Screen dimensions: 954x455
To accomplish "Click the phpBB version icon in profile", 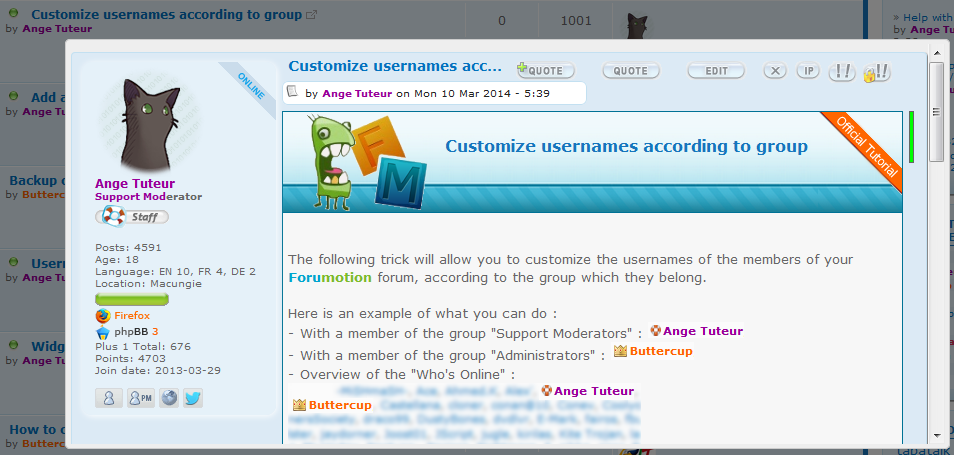I will 103,332.
